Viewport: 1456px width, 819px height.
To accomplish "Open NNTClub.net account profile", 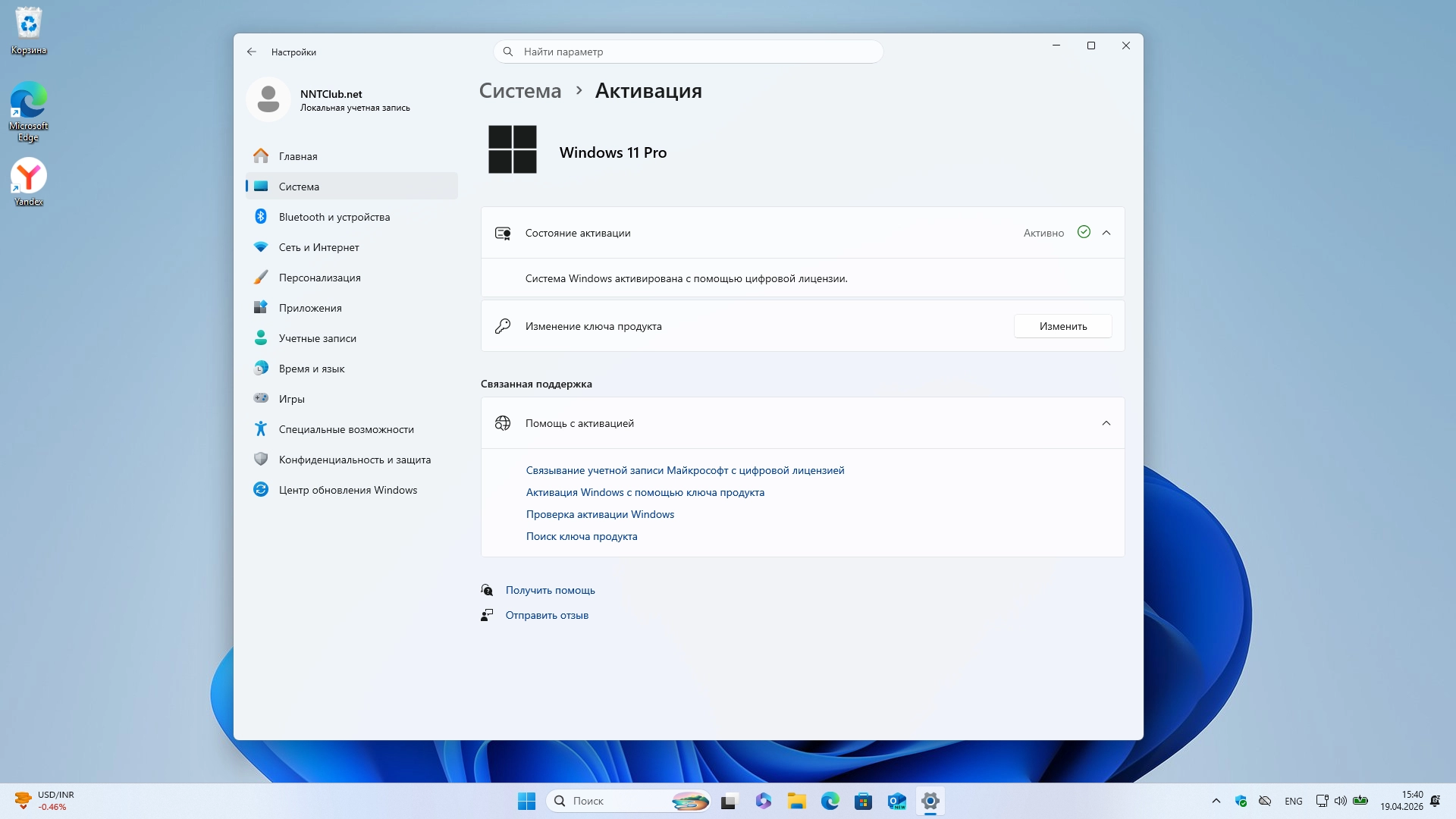I will [x=331, y=100].
